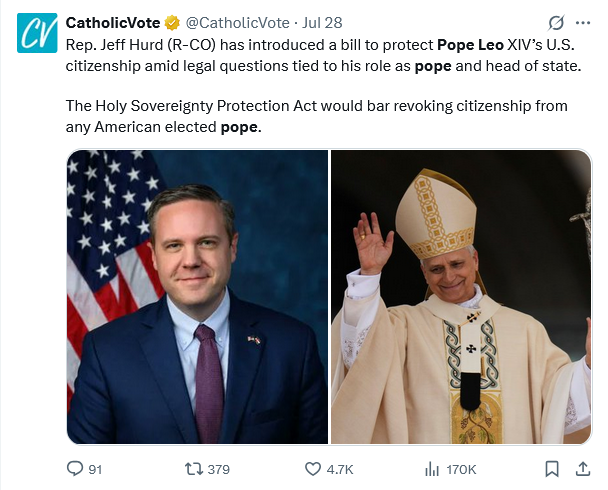The width and height of the screenshot is (608, 490).
Task: Click the Grok icon beside the tweet
Action: pos(556,22)
